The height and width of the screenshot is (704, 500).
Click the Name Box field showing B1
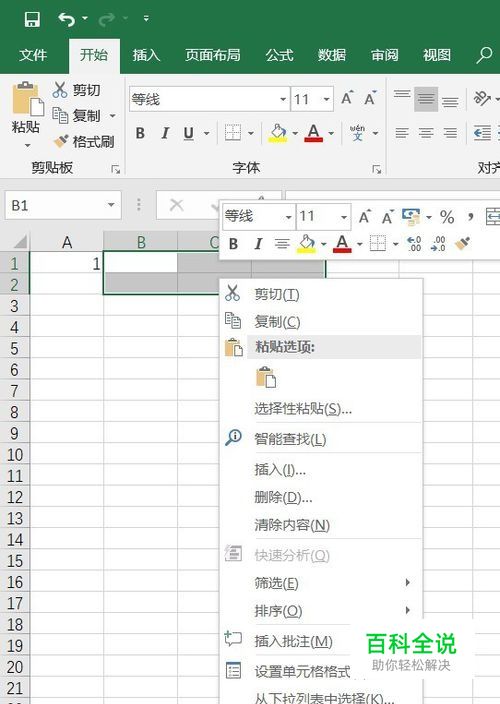tap(63, 205)
